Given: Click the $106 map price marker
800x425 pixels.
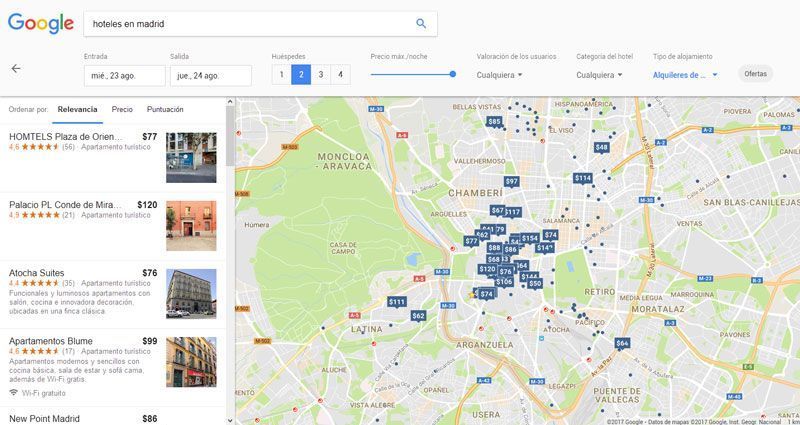Looking at the screenshot, I should pos(504,282).
